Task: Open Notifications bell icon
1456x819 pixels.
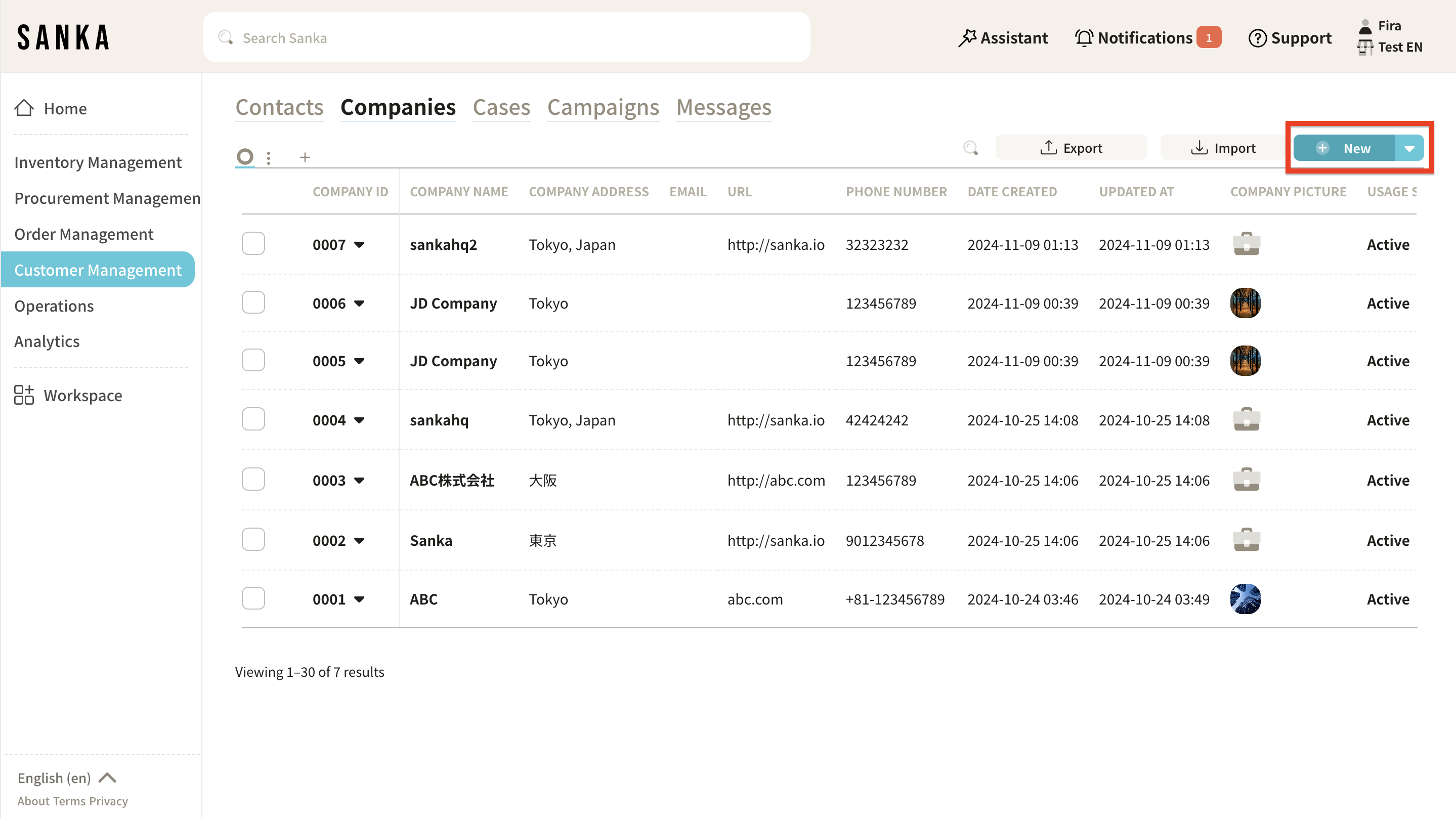Action: pyautogui.click(x=1084, y=38)
